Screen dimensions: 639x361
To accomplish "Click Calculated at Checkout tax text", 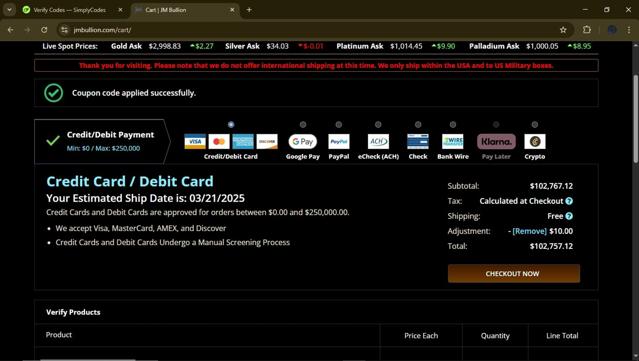I will (521, 201).
